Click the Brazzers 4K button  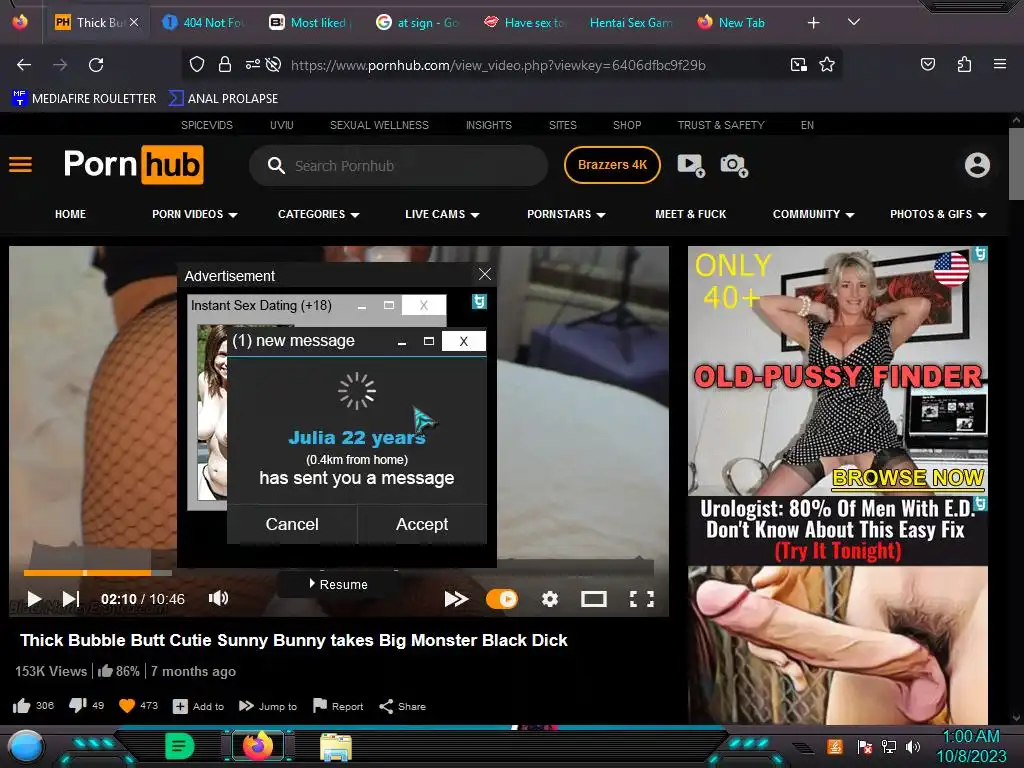pos(612,165)
